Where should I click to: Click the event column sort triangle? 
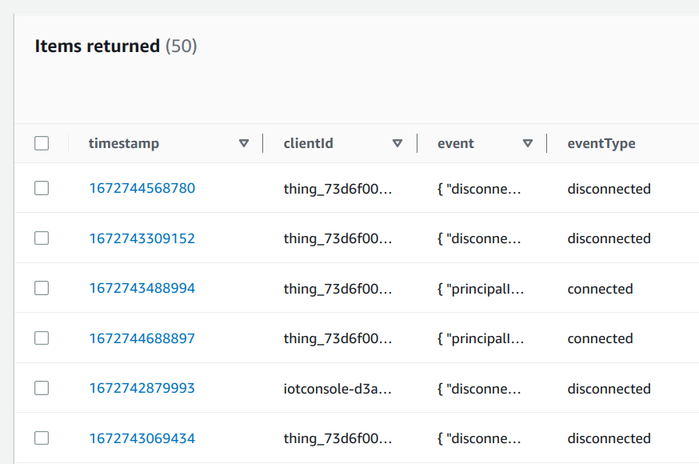(528, 144)
